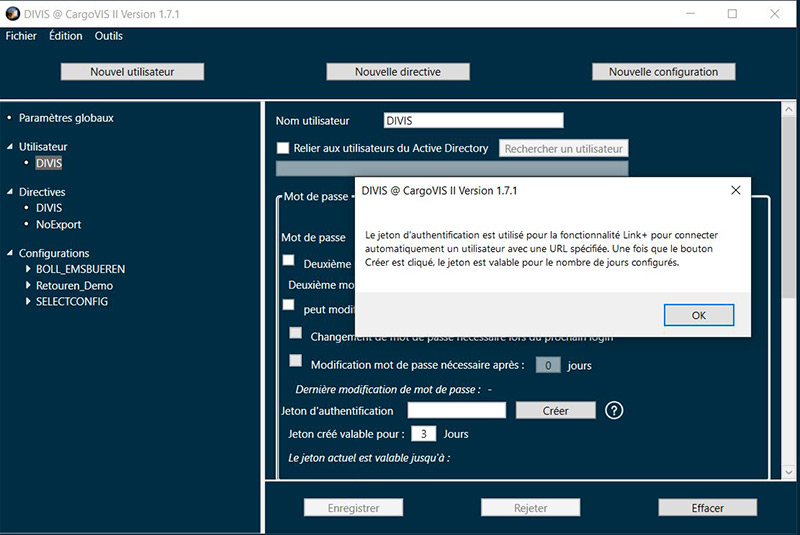Click the password days field showing 0
Screen dimensions: 800x535
coord(548,365)
